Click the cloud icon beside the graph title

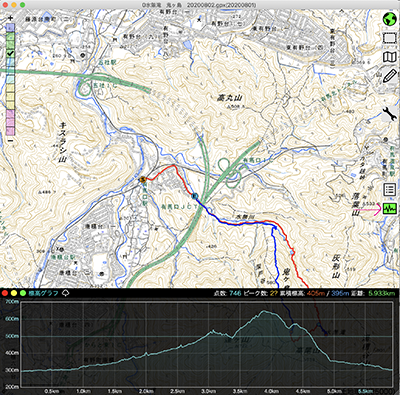(66, 293)
